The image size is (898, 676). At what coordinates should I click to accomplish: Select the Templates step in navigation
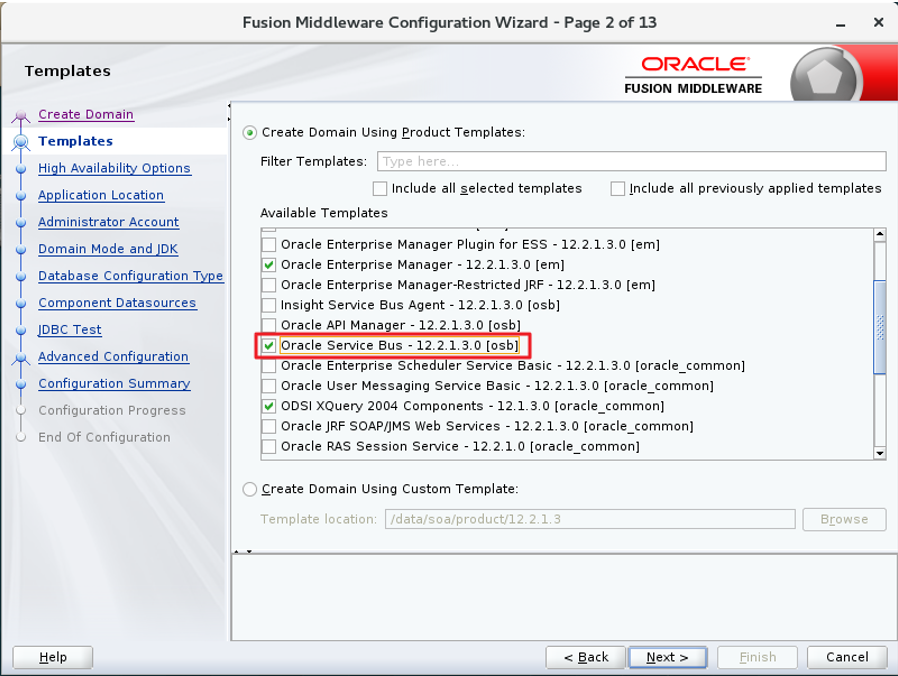coord(76,142)
